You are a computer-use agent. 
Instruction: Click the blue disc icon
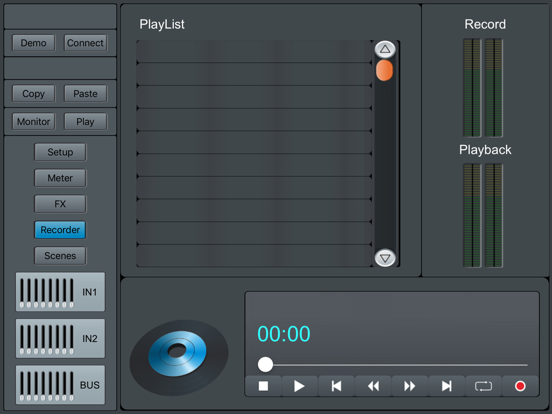177,353
